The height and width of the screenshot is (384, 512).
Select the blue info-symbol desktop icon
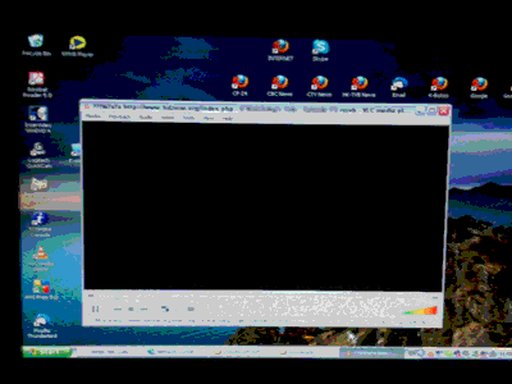40,224
